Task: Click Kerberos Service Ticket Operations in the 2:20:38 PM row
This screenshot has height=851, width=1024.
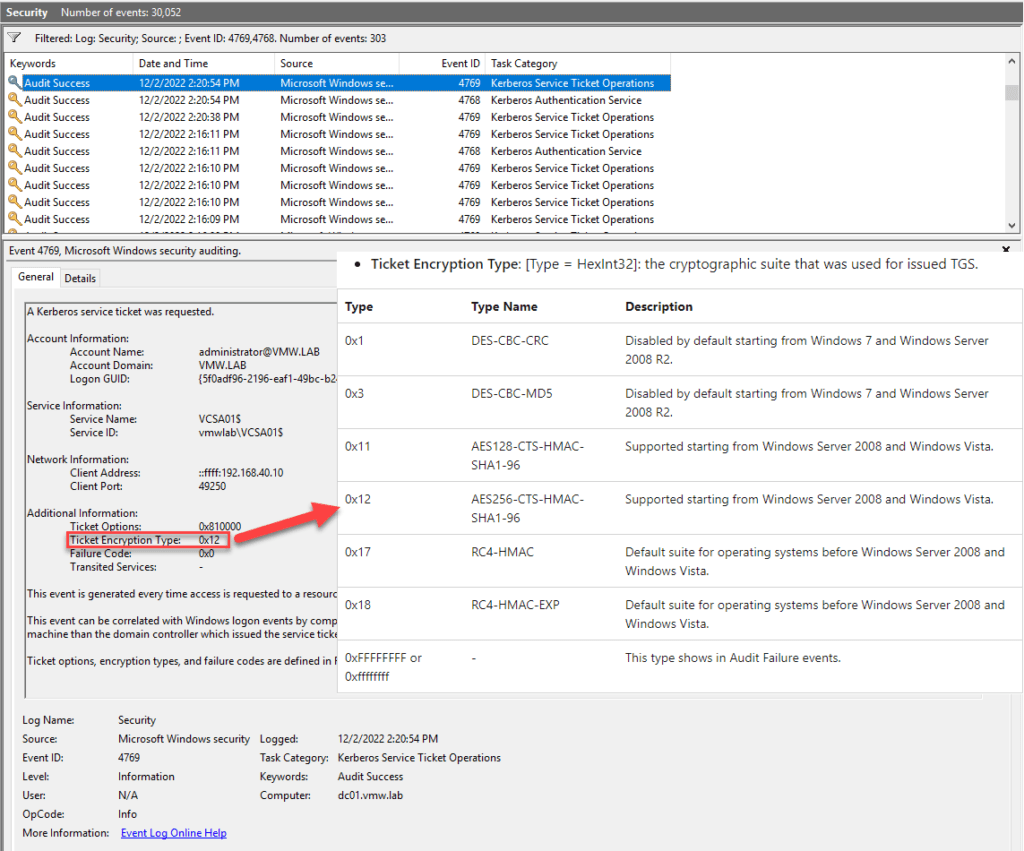Action: pyautogui.click(x=572, y=117)
